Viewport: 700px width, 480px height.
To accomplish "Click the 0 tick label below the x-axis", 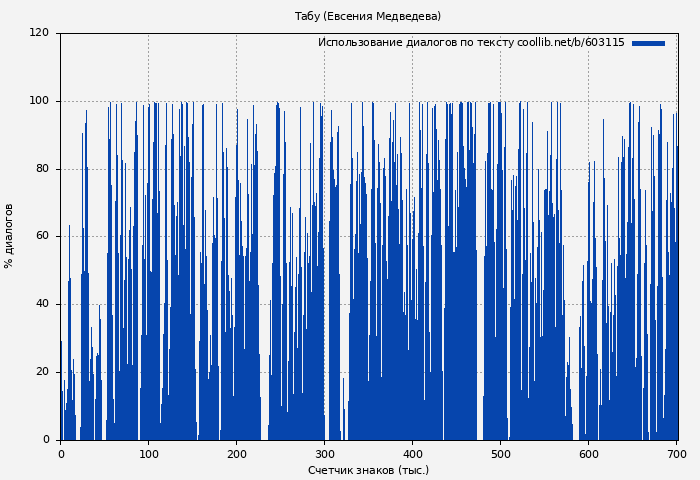I will (60, 454).
